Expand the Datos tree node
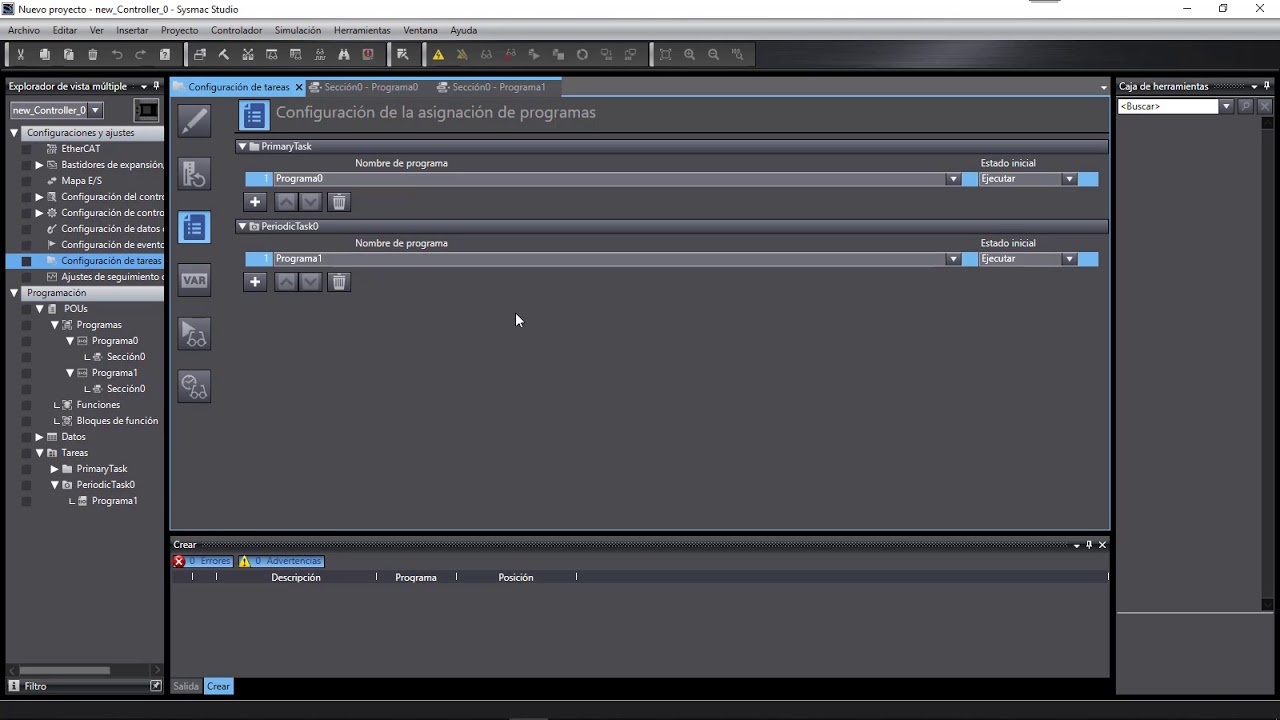This screenshot has width=1280, height=720. [x=39, y=437]
